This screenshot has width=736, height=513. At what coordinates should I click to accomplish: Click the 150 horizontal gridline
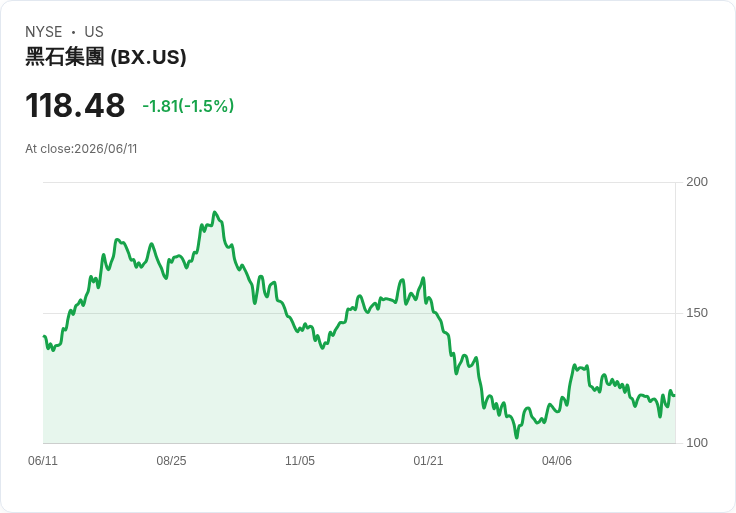click(x=359, y=313)
